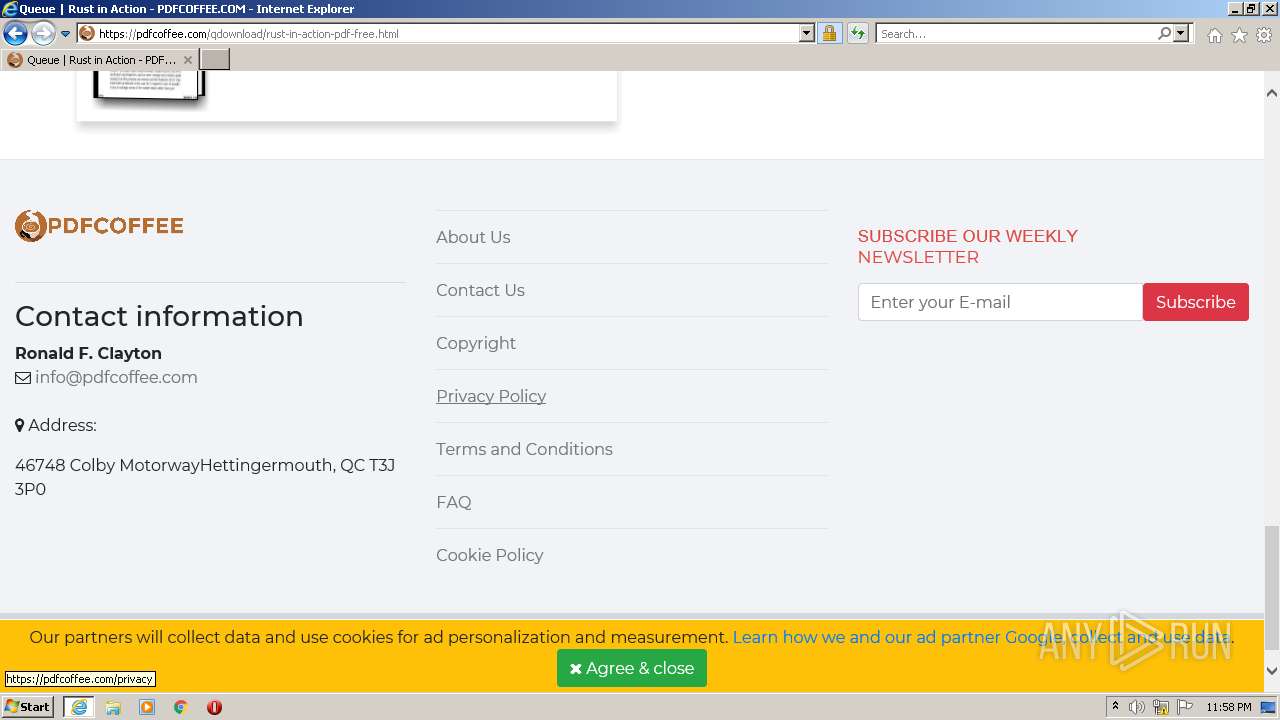
Task: Click the page scrollbar up arrow
Action: tap(1272, 93)
